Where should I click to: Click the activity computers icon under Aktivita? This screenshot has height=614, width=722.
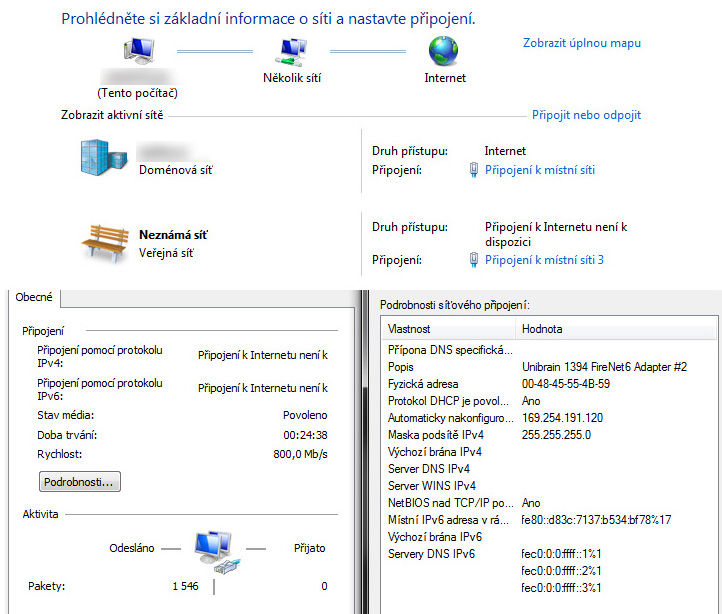click(x=217, y=551)
